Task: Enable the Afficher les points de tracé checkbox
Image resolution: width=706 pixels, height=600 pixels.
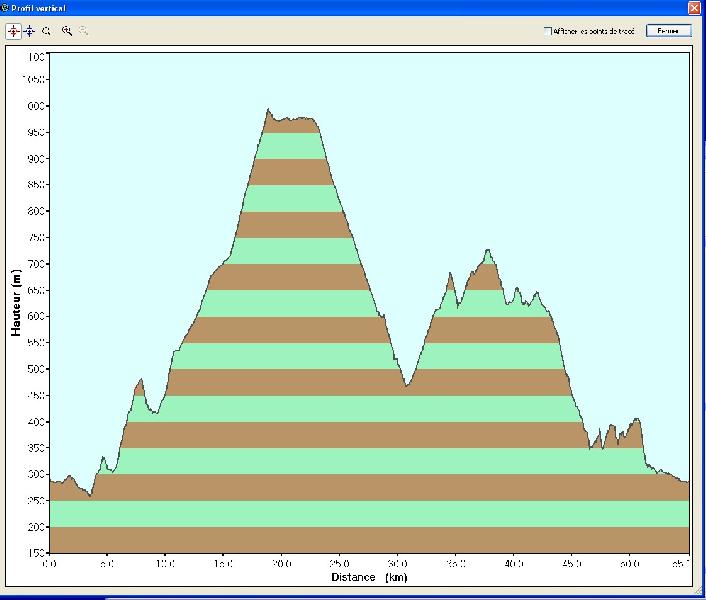Action: tap(547, 31)
